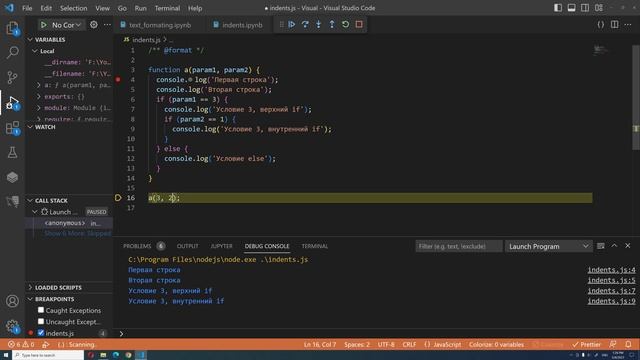Open the indents.js:4 source link
Screen dimensions: 640x360
click(x=611, y=270)
